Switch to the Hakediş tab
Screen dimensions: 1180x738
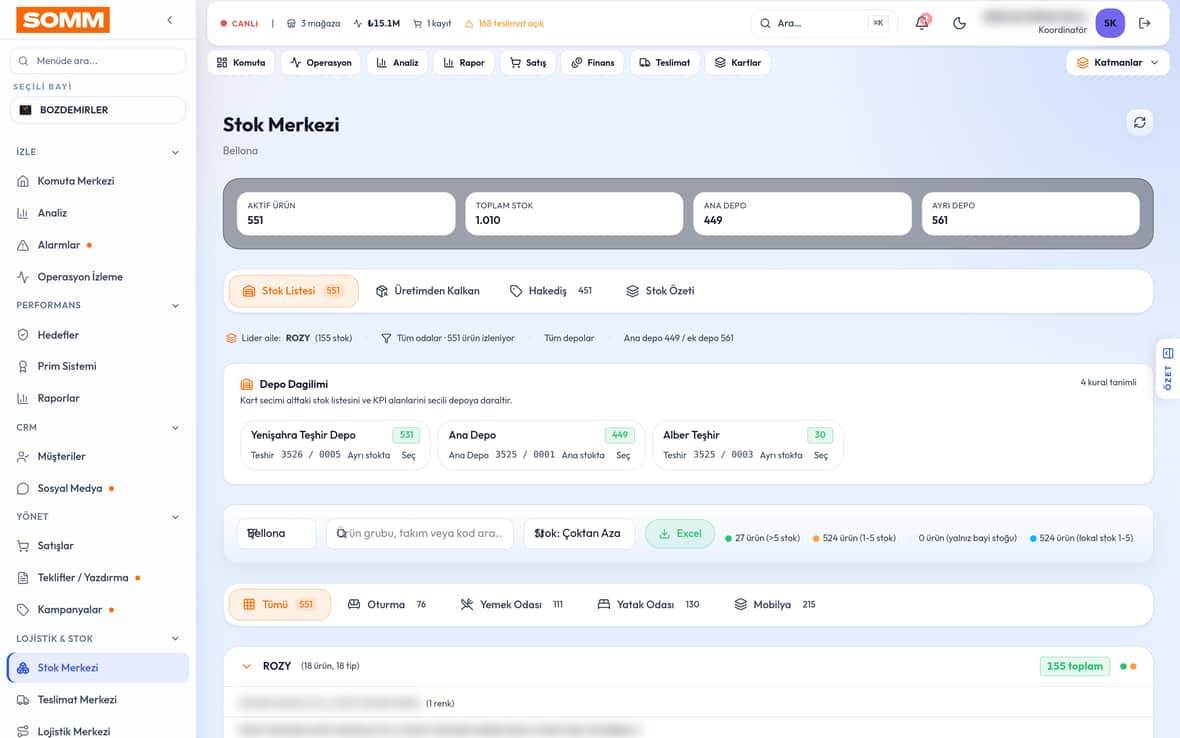[551, 291]
